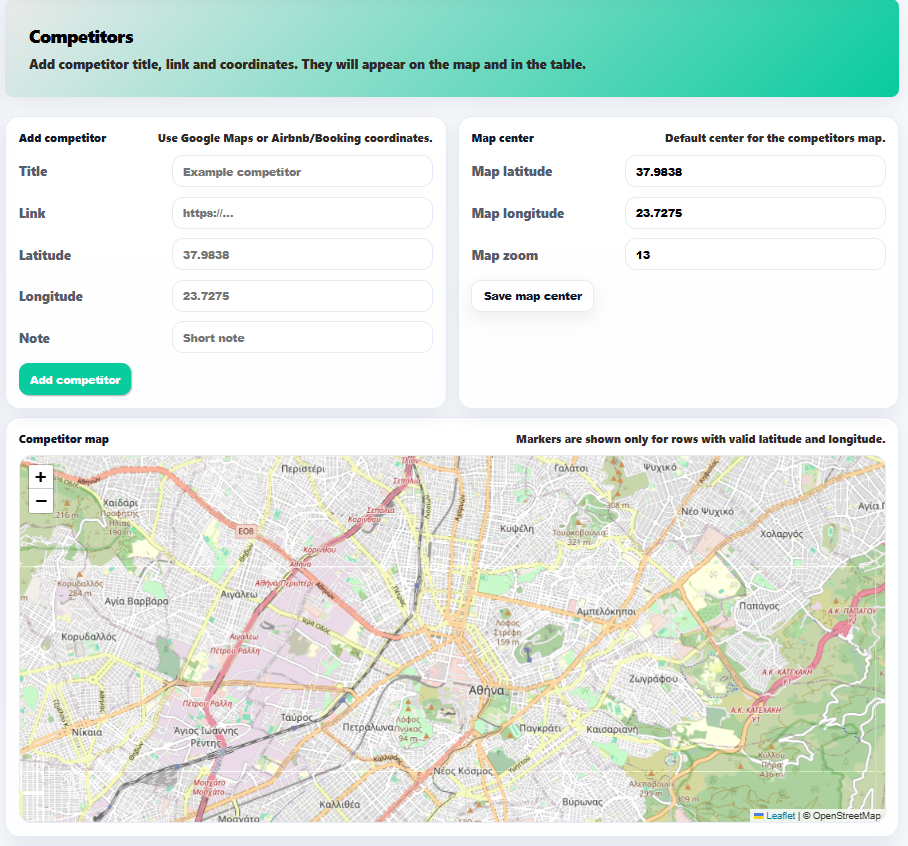908x846 pixels.
Task: Zoom out on the competitor map
Action: point(41,501)
